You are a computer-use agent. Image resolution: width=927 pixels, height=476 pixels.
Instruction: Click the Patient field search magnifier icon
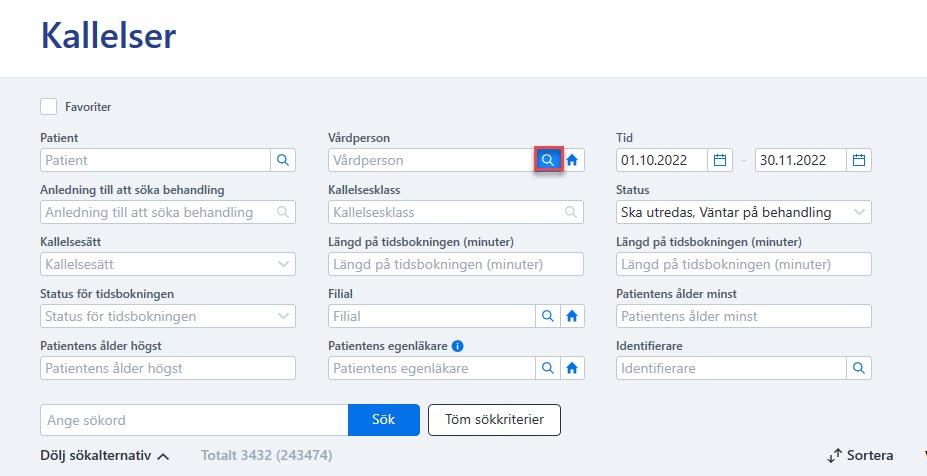283,160
